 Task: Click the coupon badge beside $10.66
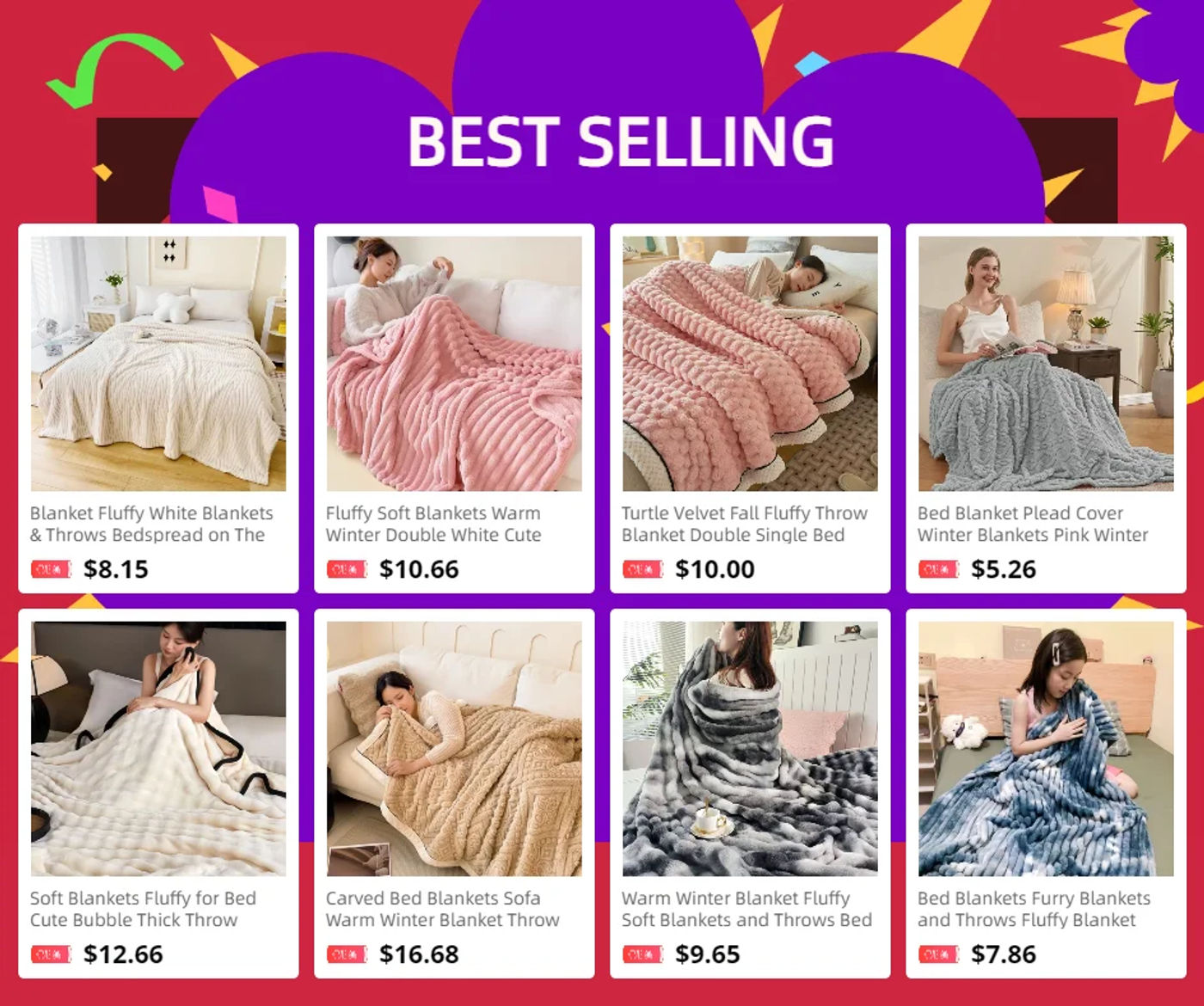tap(347, 569)
